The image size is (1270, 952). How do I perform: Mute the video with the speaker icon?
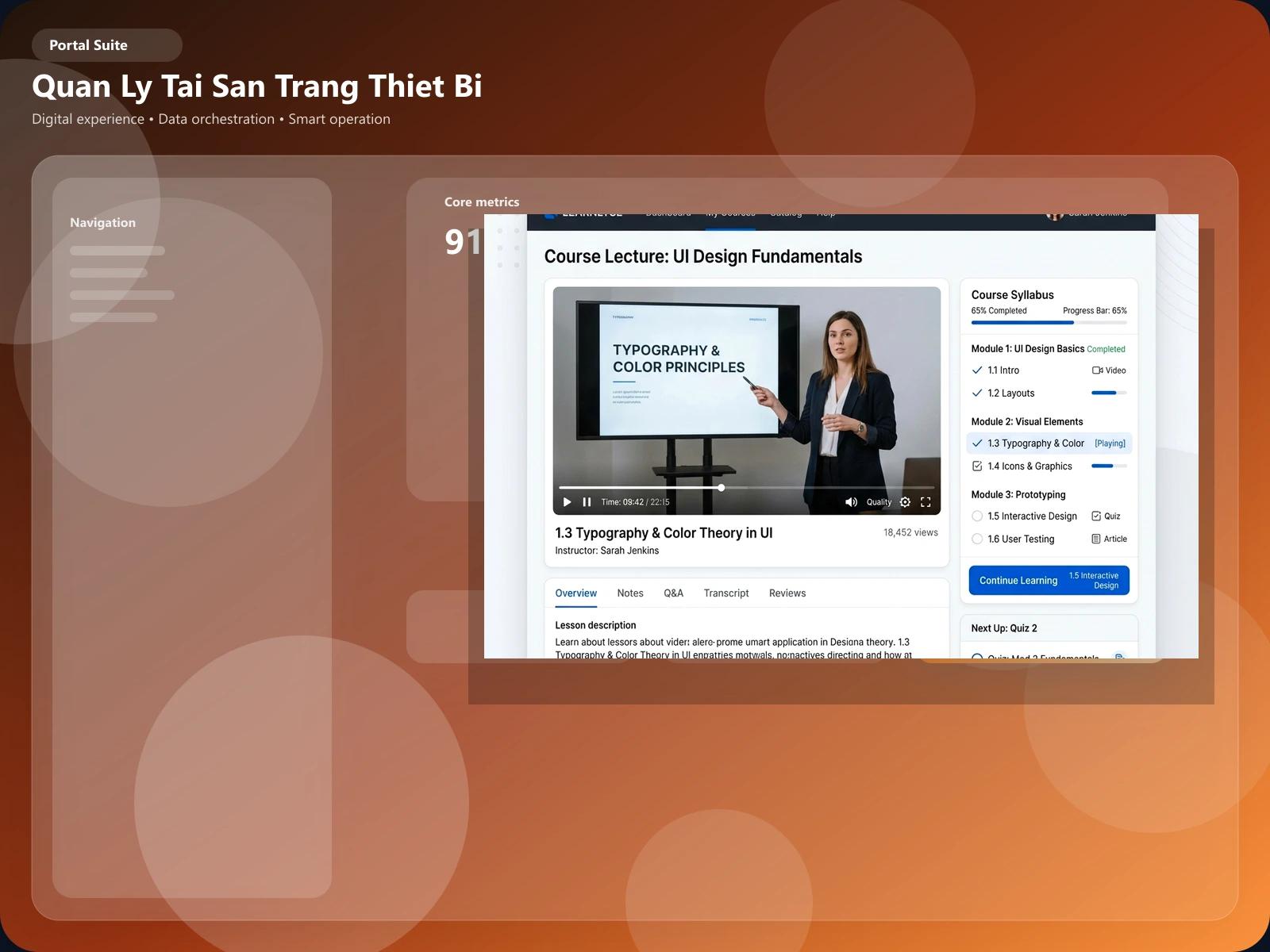tap(851, 502)
